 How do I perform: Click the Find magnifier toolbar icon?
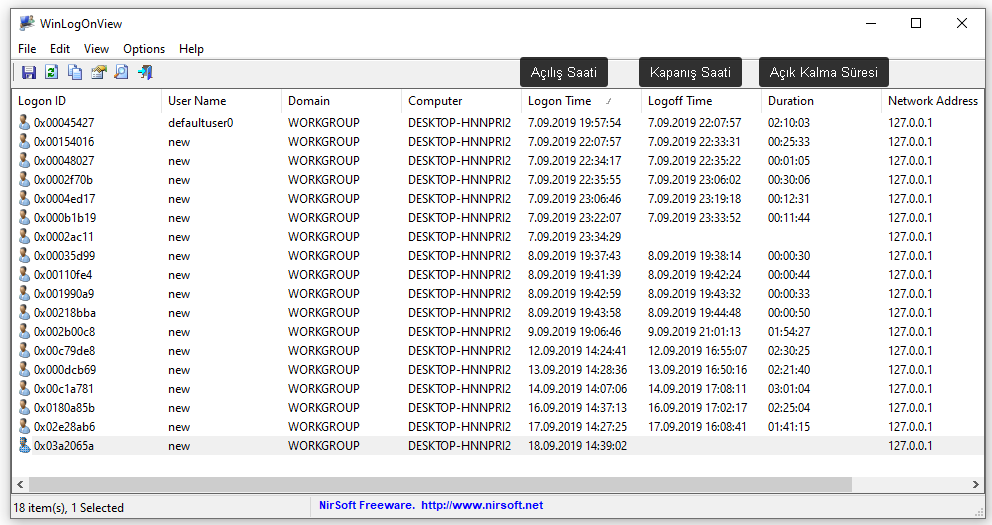click(121, 72)
